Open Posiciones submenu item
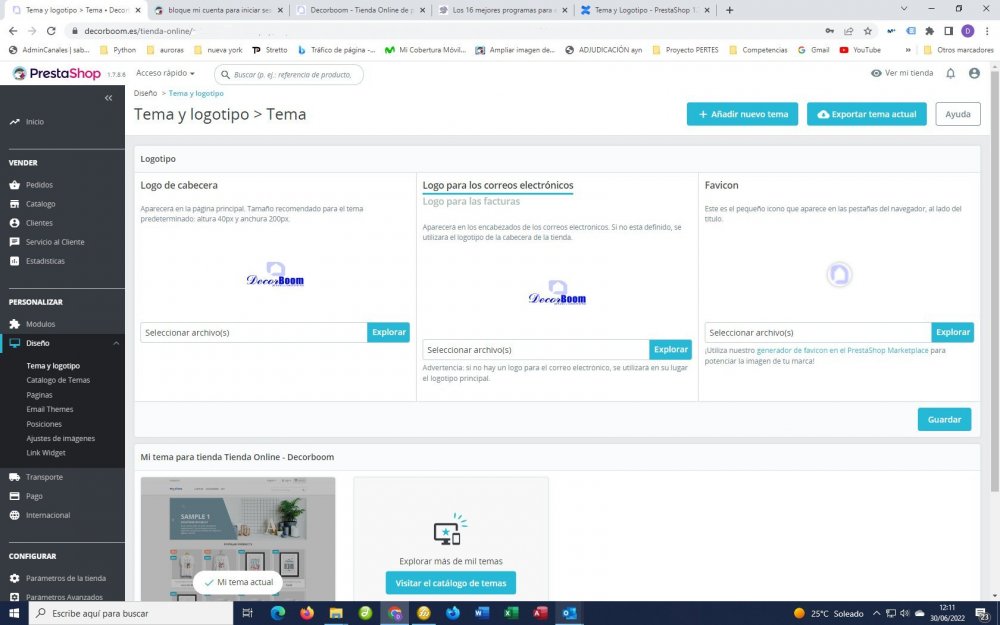Viewport: 1000px width, 625px height. (x=44, y=424)
